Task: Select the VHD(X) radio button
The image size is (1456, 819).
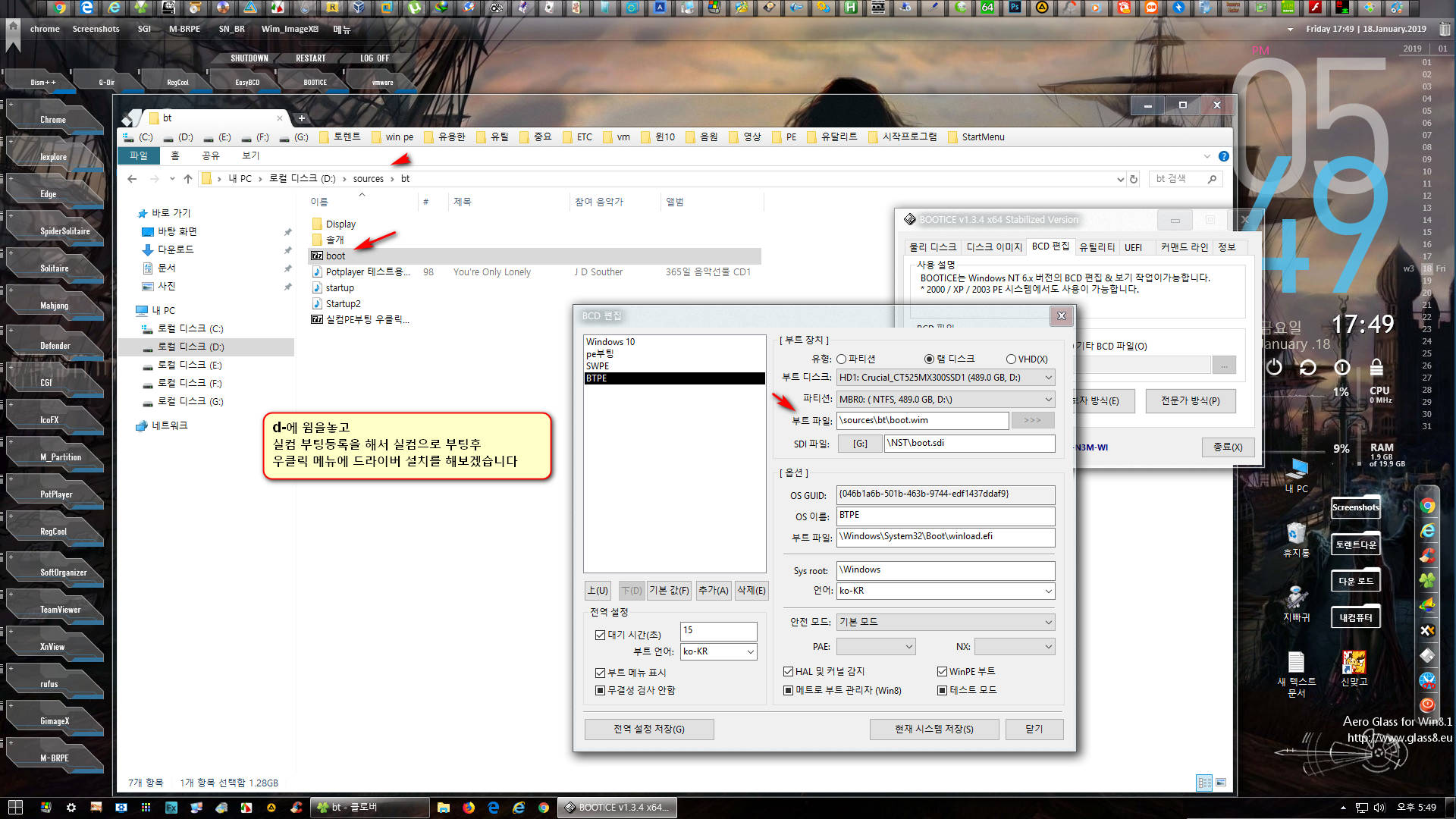Action: click(x=1027, y=359)
